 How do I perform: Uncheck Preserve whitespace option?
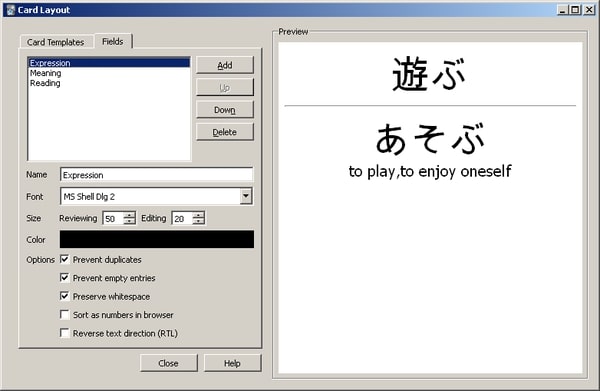[65, 296]
